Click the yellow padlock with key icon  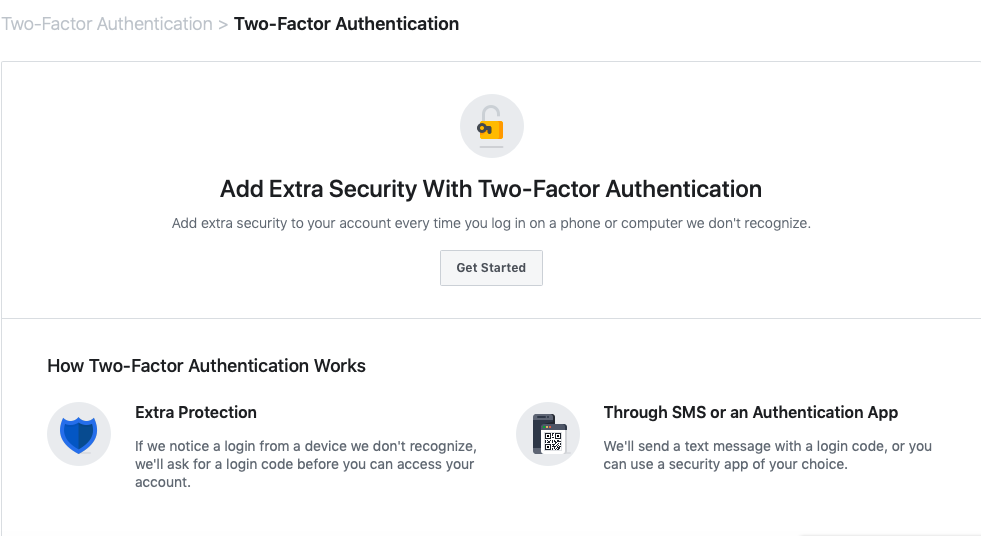pyautogui.click(x=491, y=124)
